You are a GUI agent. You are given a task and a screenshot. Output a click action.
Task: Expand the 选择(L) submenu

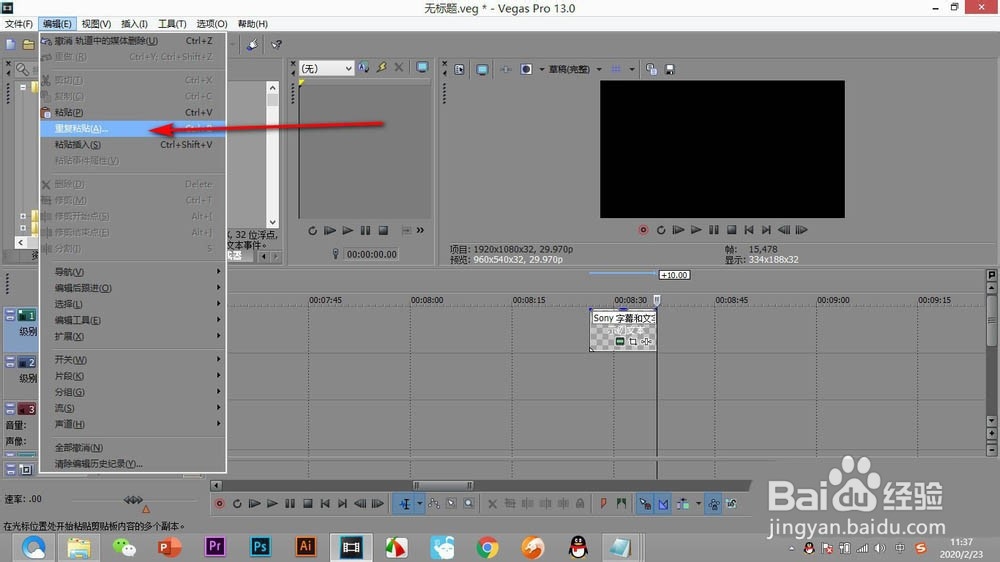click(x=133, y=304)
